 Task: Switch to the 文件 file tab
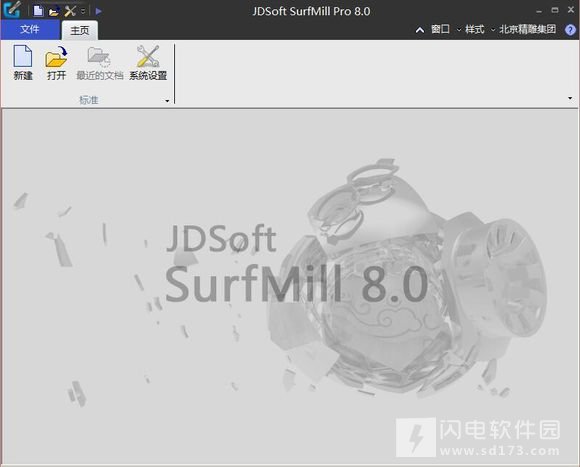(30, 29)
